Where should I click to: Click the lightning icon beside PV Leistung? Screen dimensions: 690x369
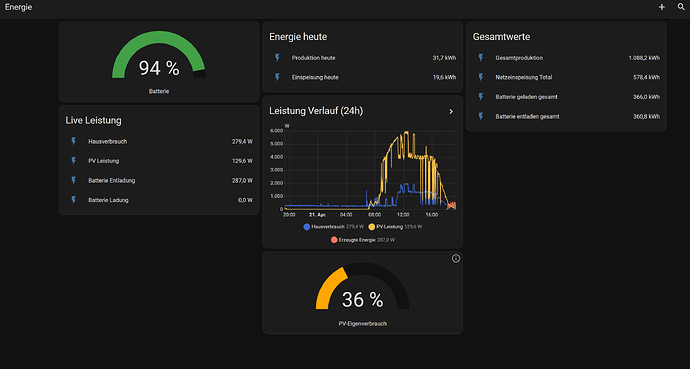[x=73, y=161]
